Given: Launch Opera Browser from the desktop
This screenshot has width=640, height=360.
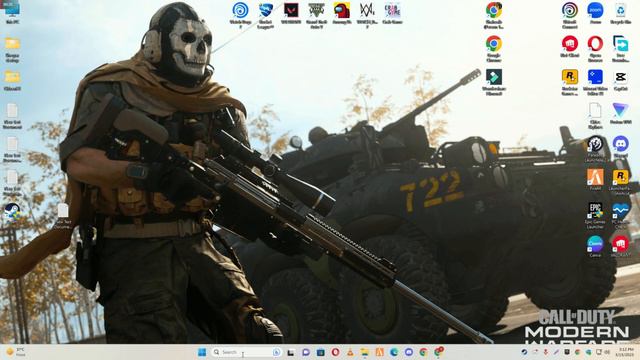Looking at the screenshot, I should [x=595, y=48].
